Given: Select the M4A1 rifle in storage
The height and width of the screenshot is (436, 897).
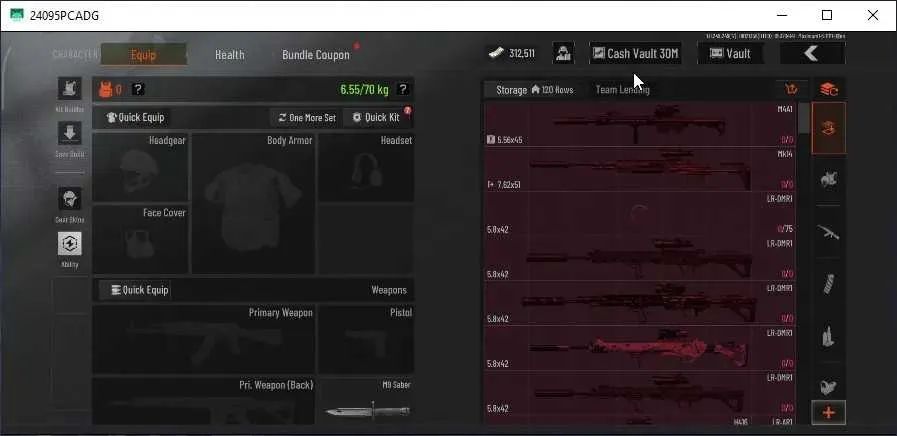Looking at the screenshot, I should pos(640,124).
